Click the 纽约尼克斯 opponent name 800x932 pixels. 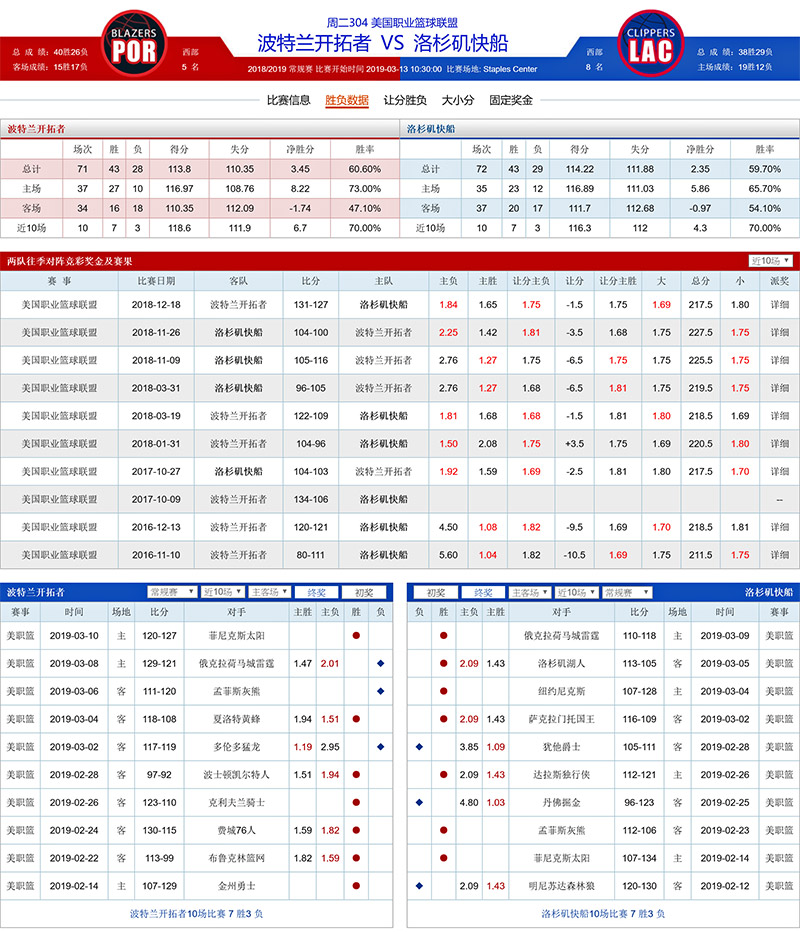(x=561, y=691)
